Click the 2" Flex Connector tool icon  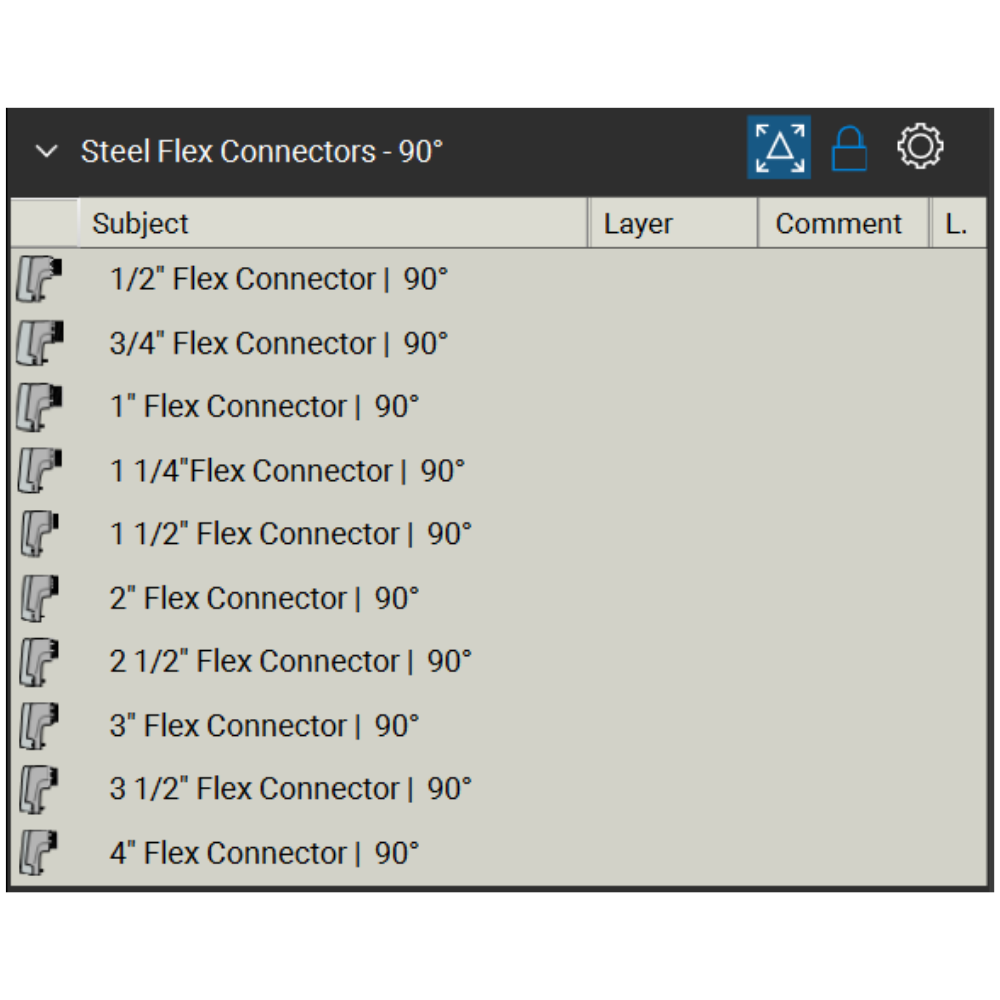pyautogui.click(x=39, y=598)
